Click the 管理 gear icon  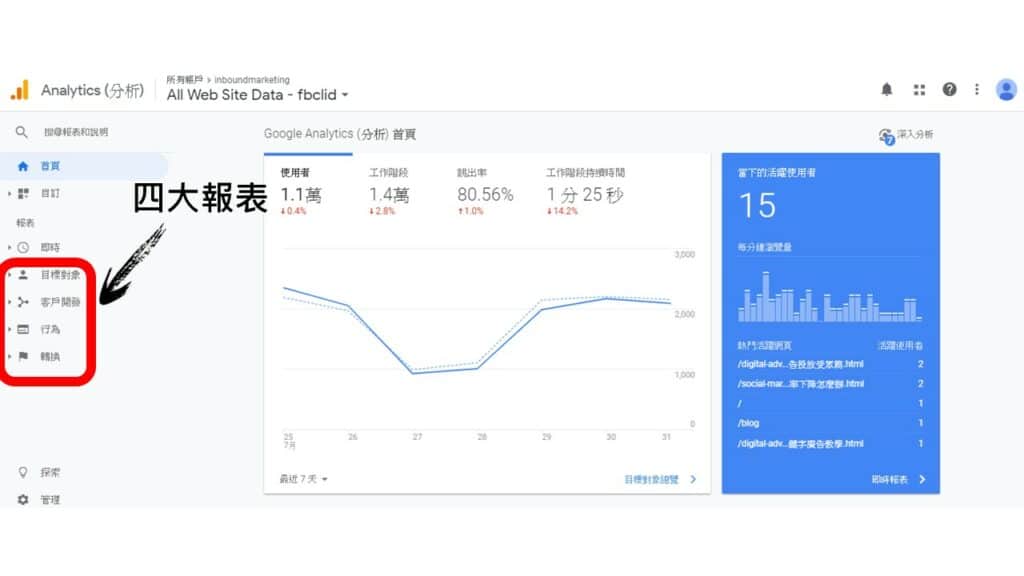tap(23, 499)
